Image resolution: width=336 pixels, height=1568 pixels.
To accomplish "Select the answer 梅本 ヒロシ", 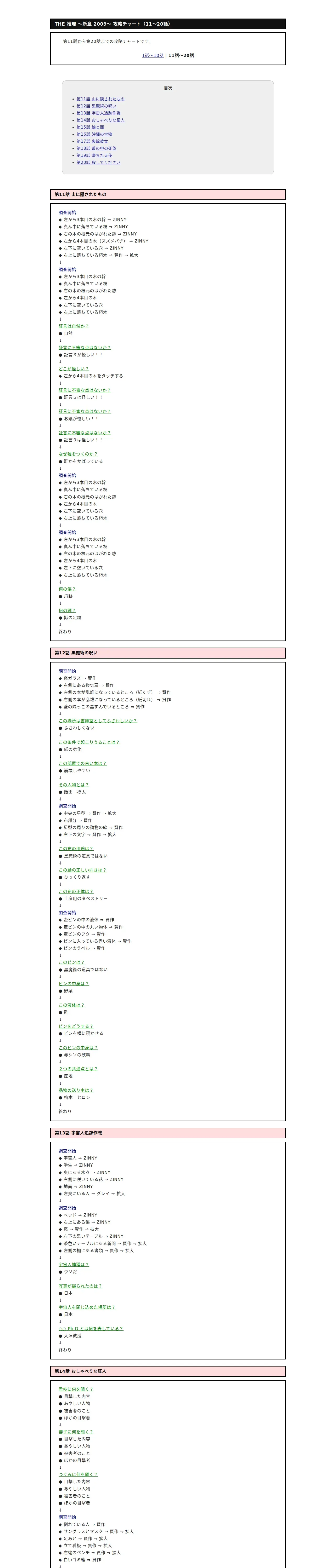I will click(77, 1098).
